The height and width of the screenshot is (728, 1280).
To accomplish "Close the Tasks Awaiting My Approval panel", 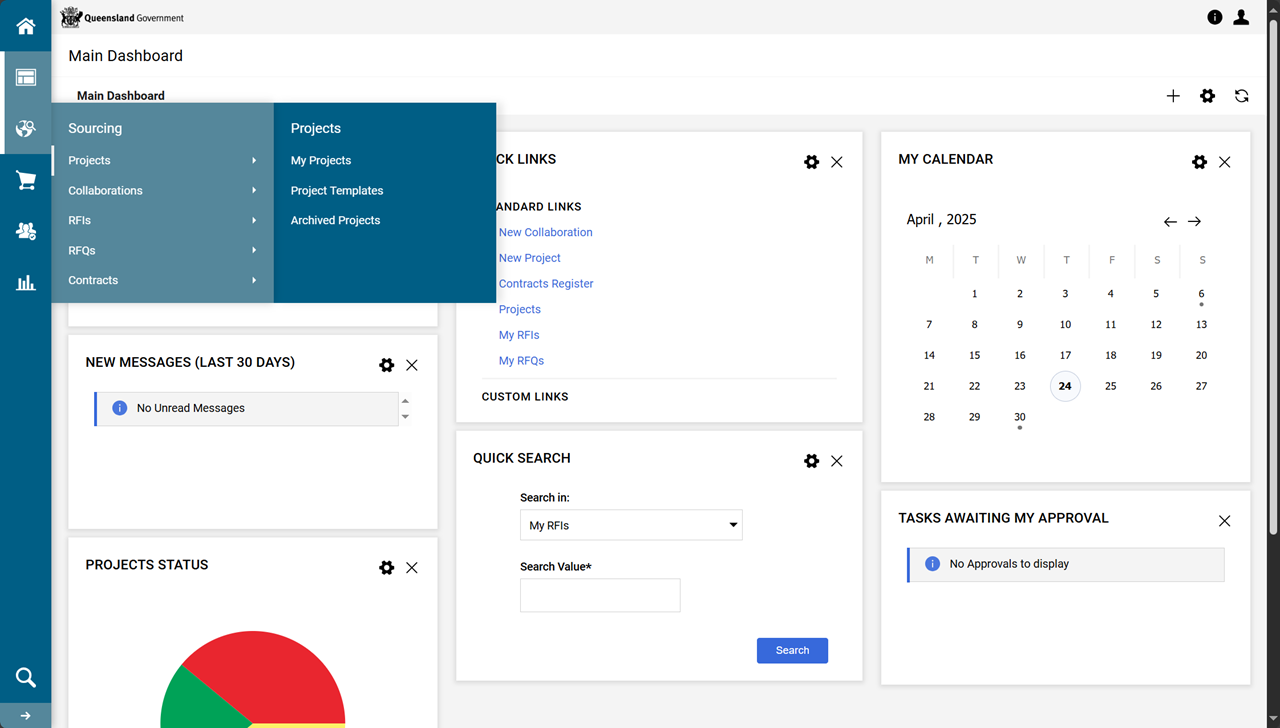I will pyautogui.click(x=1224, y=521).
